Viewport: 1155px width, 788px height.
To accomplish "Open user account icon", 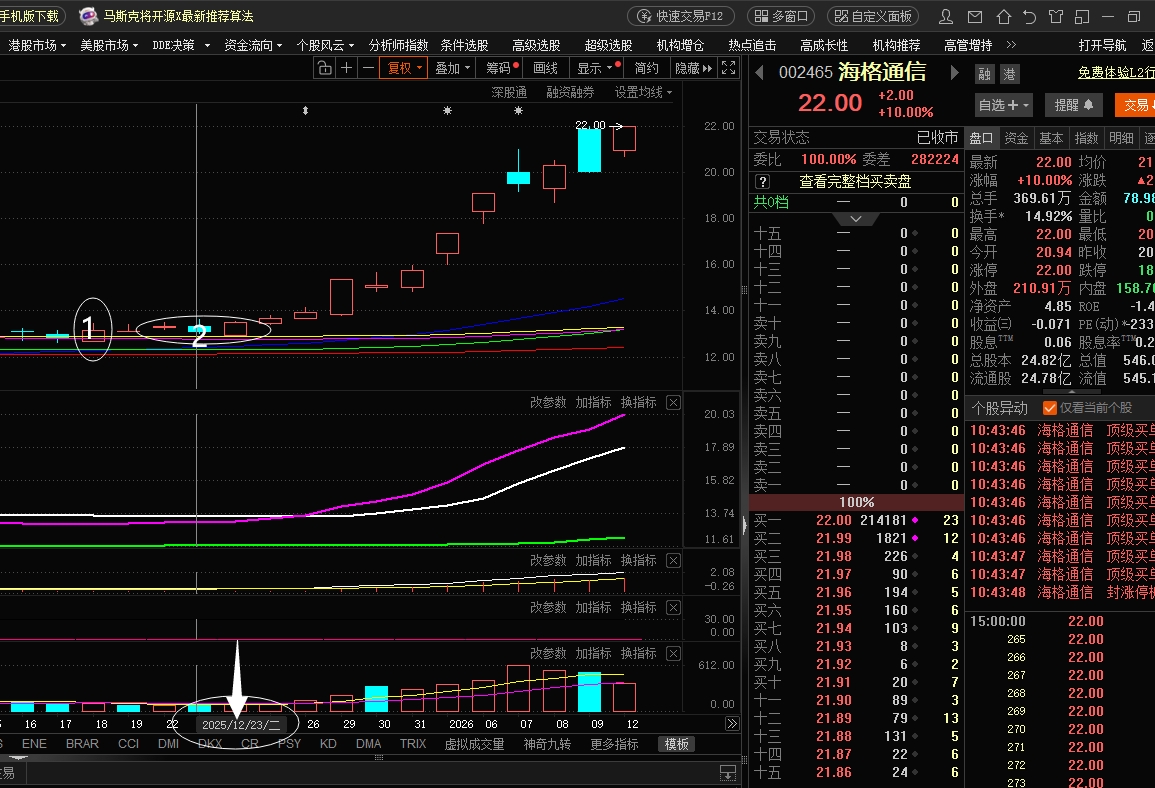I will pyautogui.click(x=946, y=16).
